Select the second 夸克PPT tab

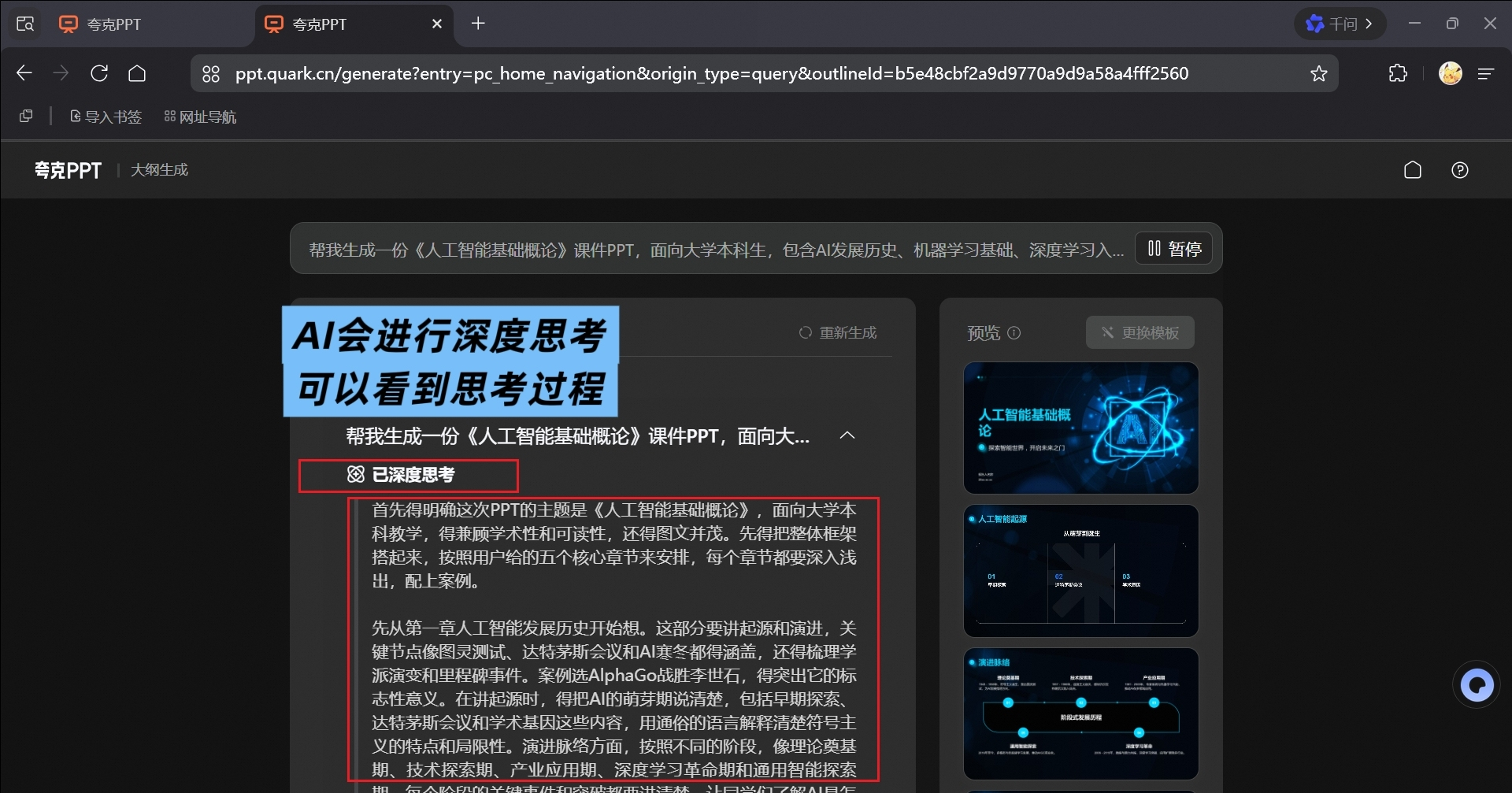click(353, 24)
